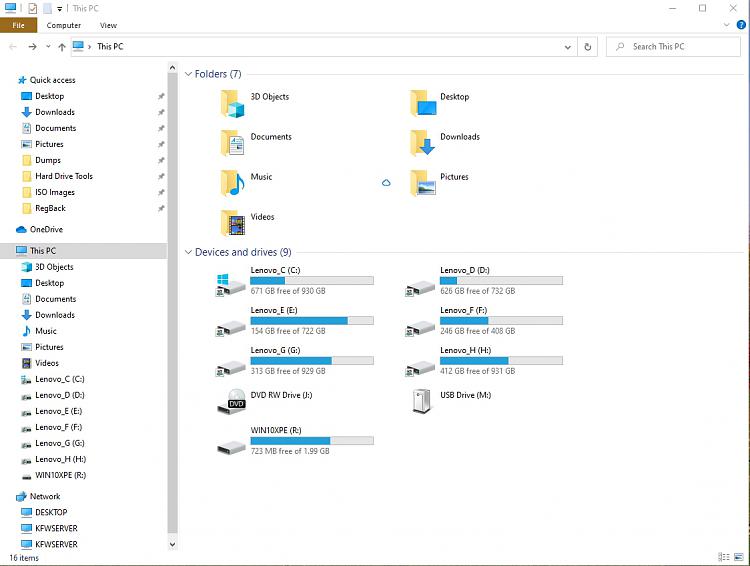Open ISO Images in Quick access
Screen dimensions: 750x566
click(55, 192)
